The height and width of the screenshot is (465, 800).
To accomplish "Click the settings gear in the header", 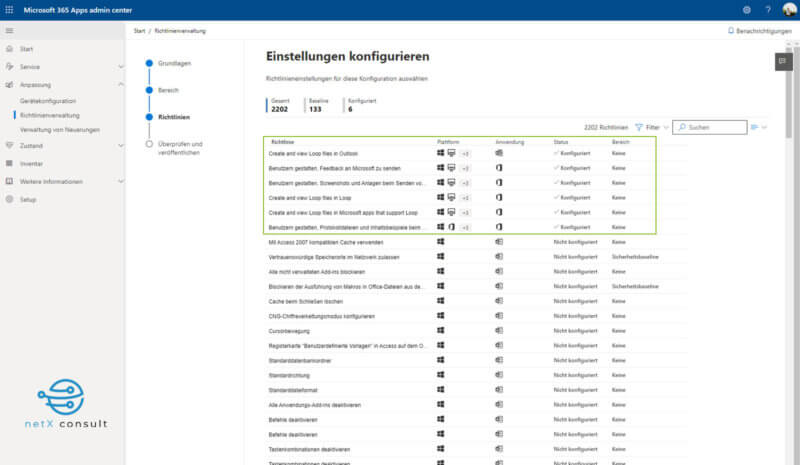I will (746, 9).
